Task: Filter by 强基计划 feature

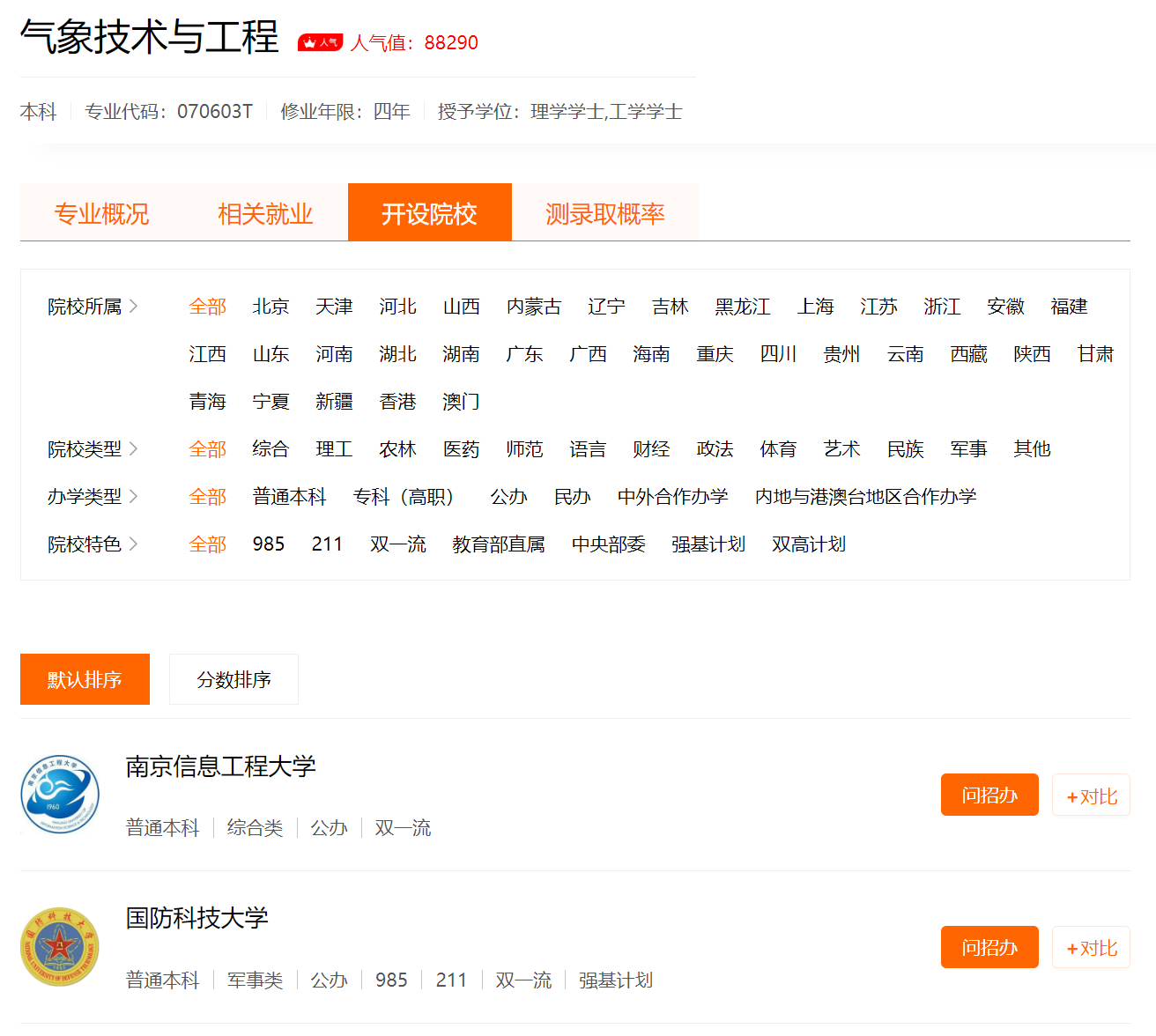Action: click(708, 544)
